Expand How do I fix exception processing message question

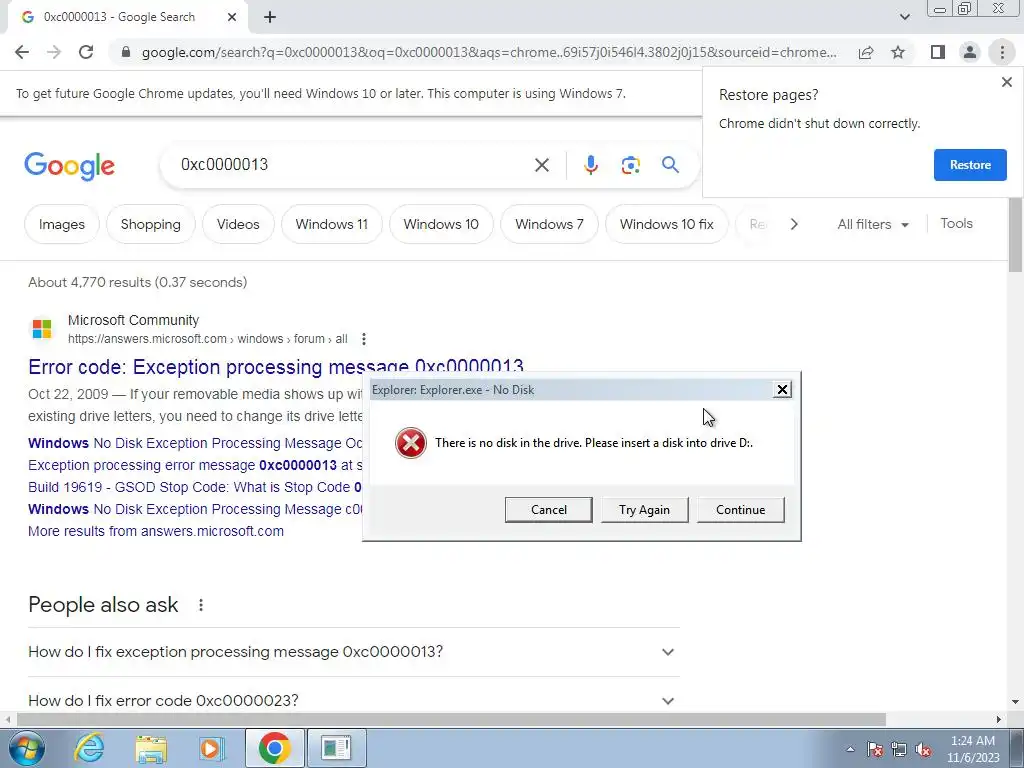click(x=353, y=652)
